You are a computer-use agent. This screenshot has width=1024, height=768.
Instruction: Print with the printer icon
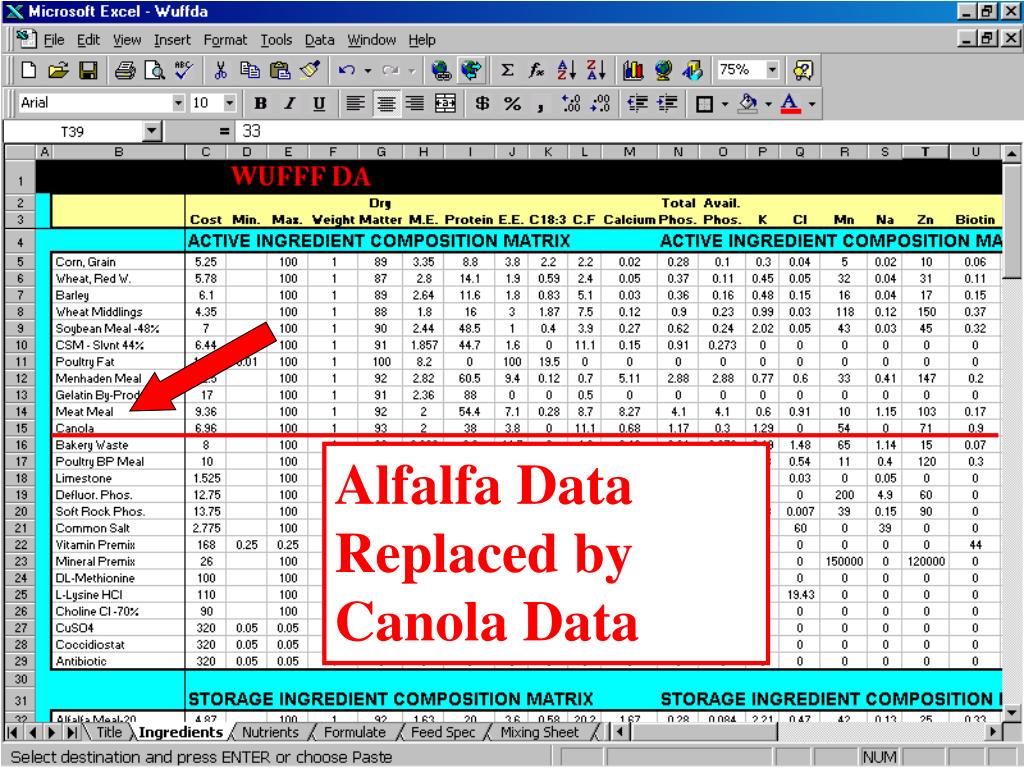(x=125, y=70)
